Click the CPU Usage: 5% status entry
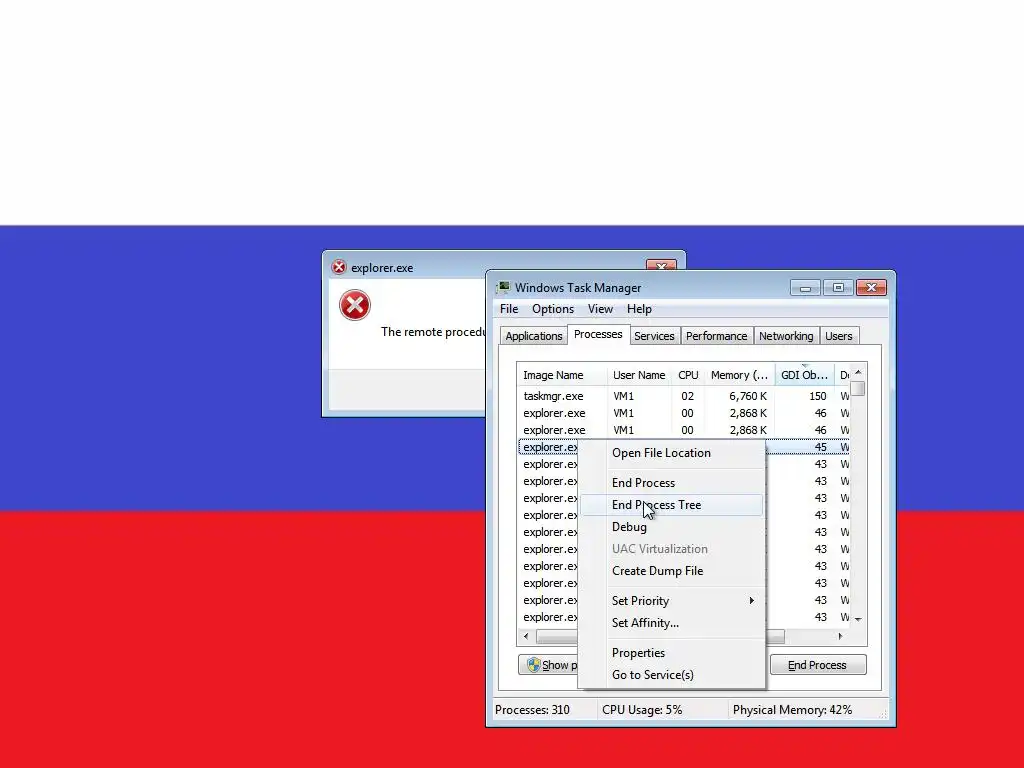 [x=642, y=710]
